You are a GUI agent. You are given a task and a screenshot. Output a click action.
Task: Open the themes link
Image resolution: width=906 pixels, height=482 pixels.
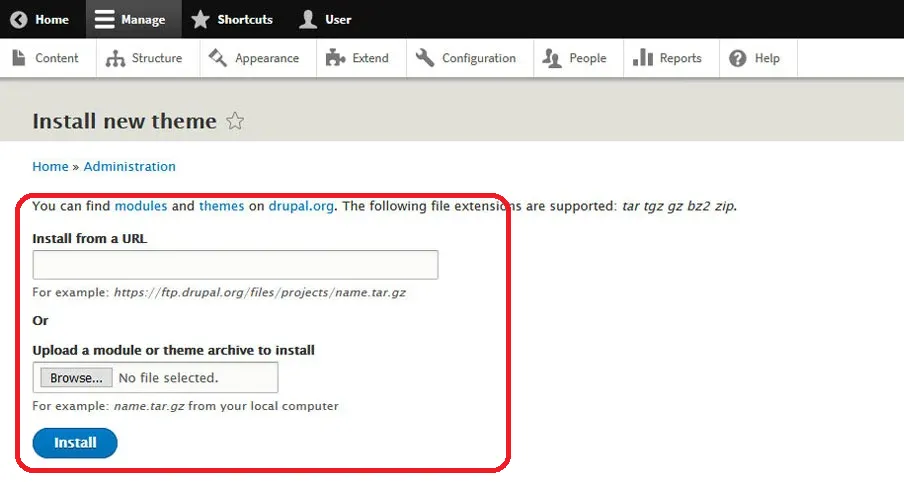point(222,206)
